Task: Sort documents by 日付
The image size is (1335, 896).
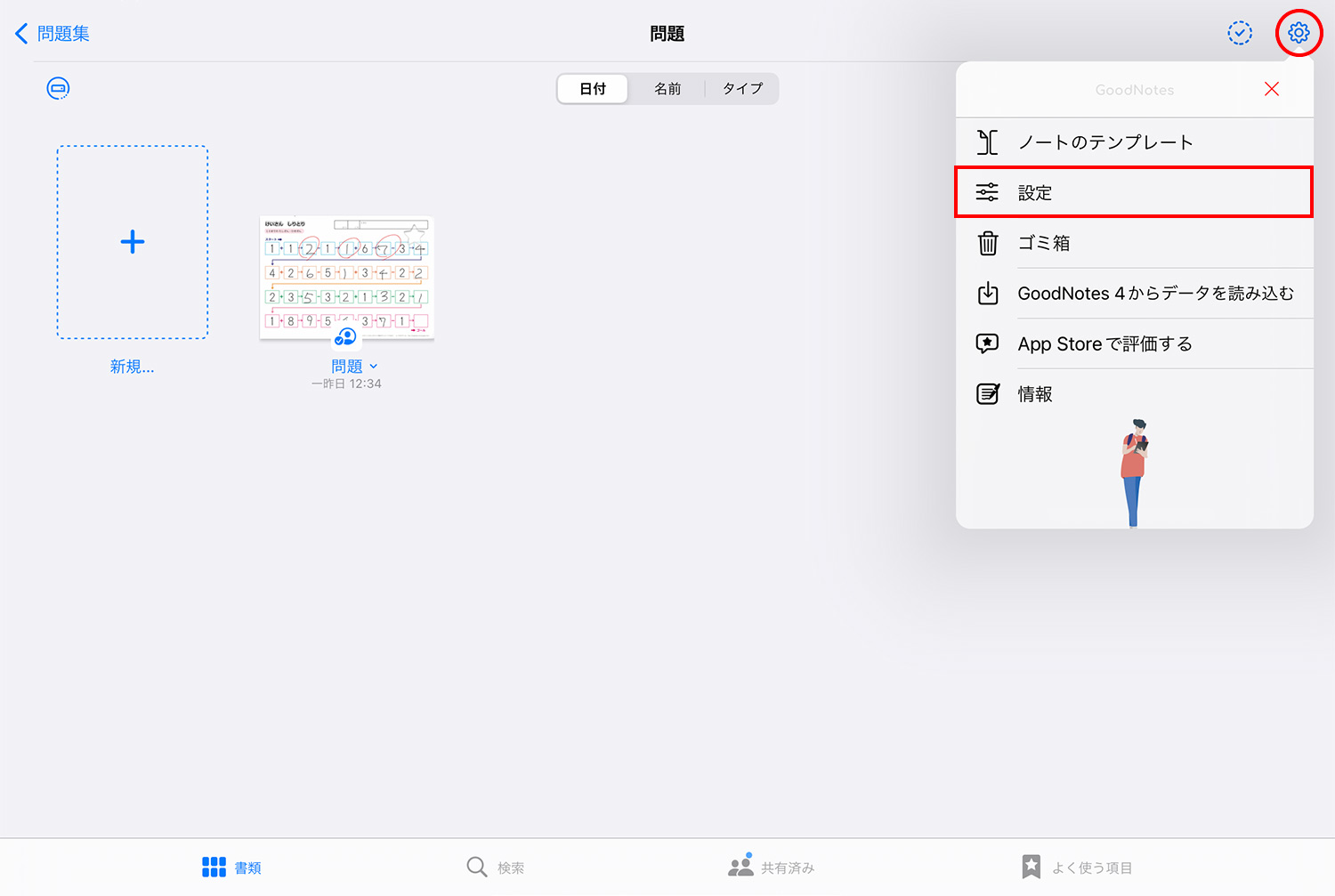Action: (x=593, y=89)
